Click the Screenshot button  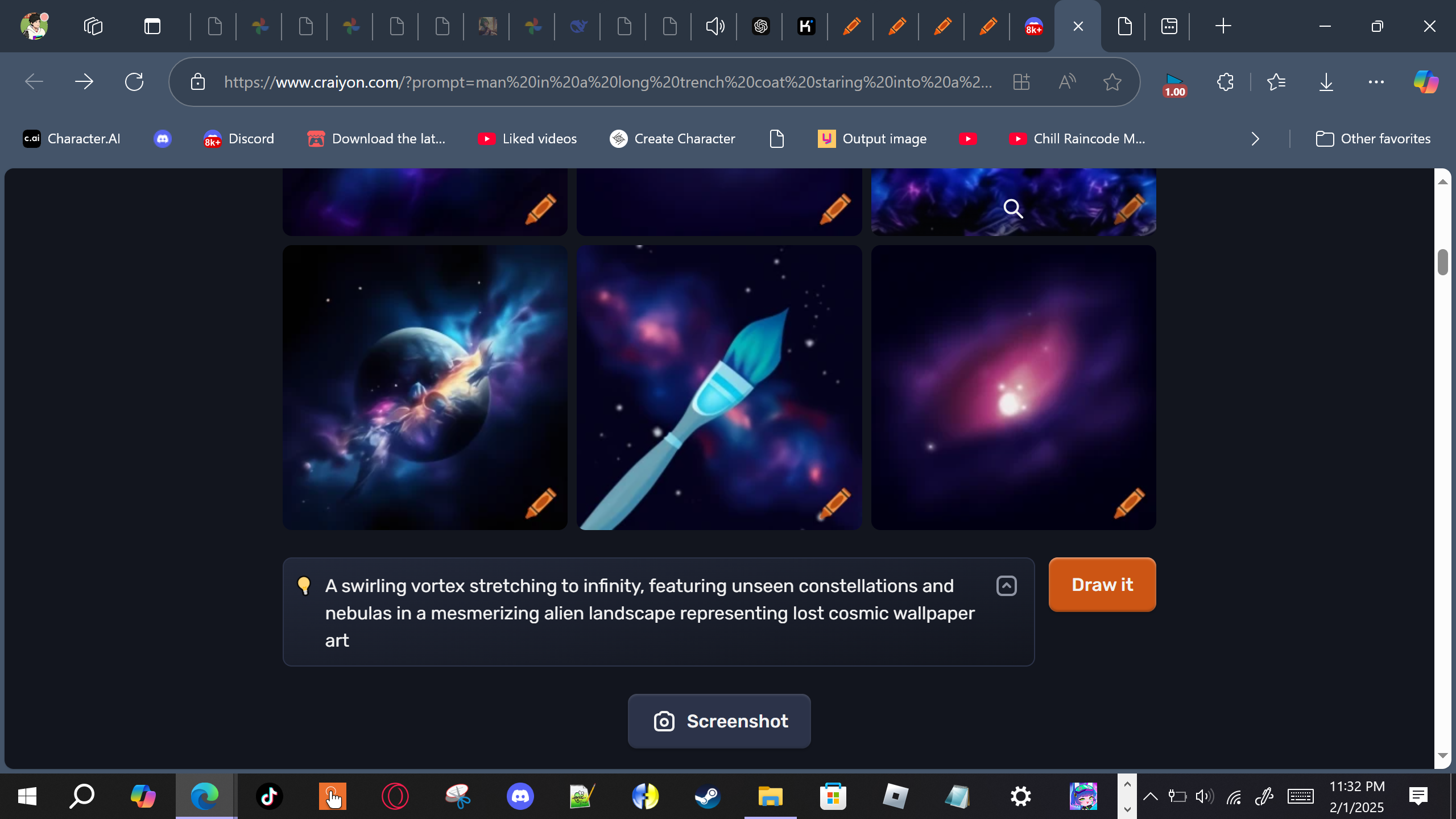pyautogui.click(x=719, y=721)
